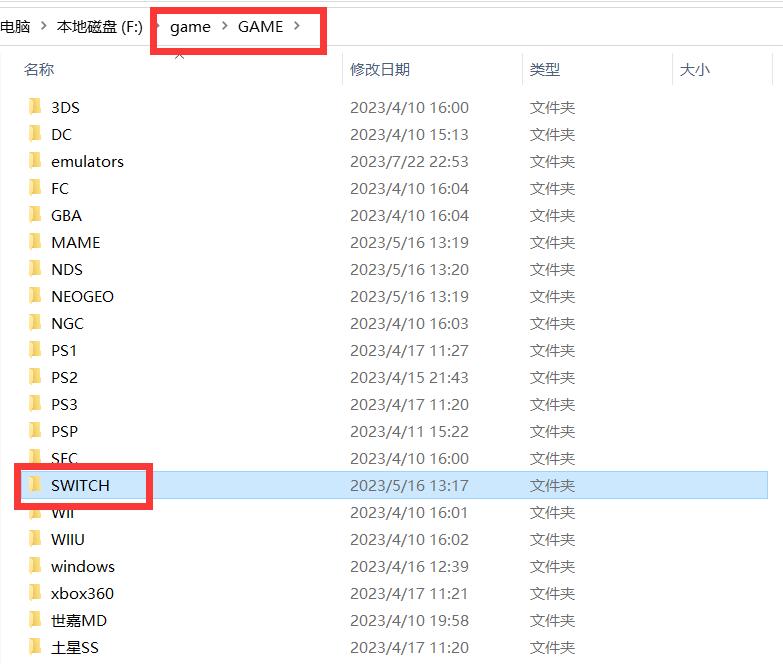
Task: Click the NEOGEO folder icon
Action: point(35,295)
